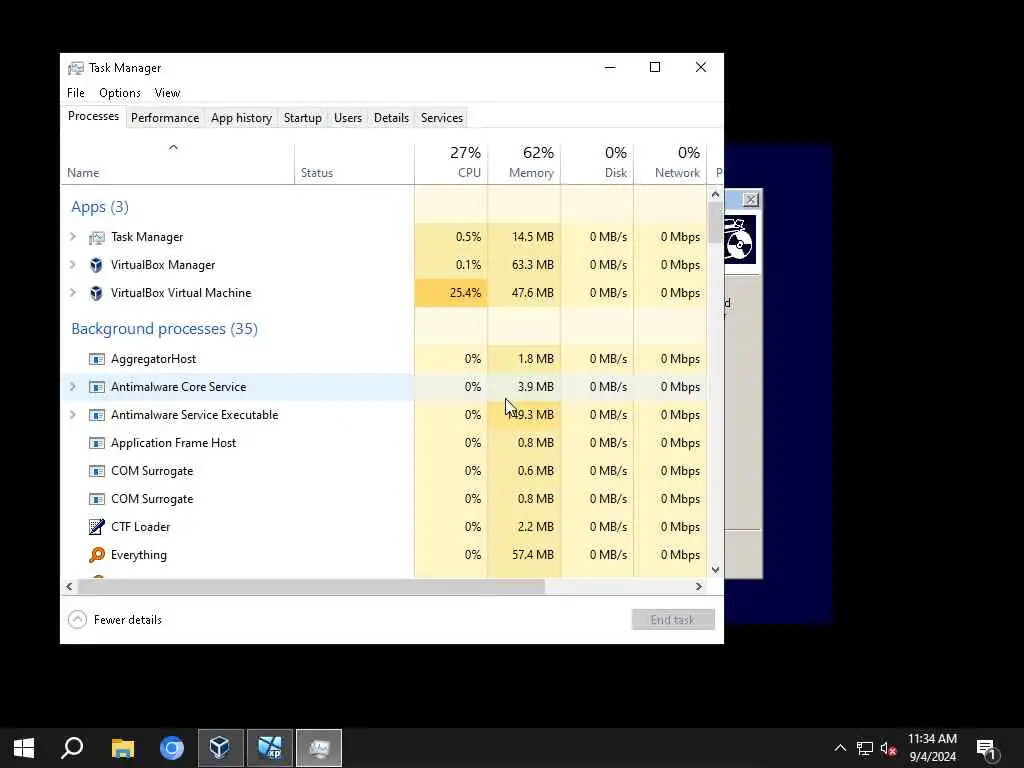Sort by the Memory column header
Viewport: 1024px width, 768px height.
pyautogui.click(x=524, y=163)
